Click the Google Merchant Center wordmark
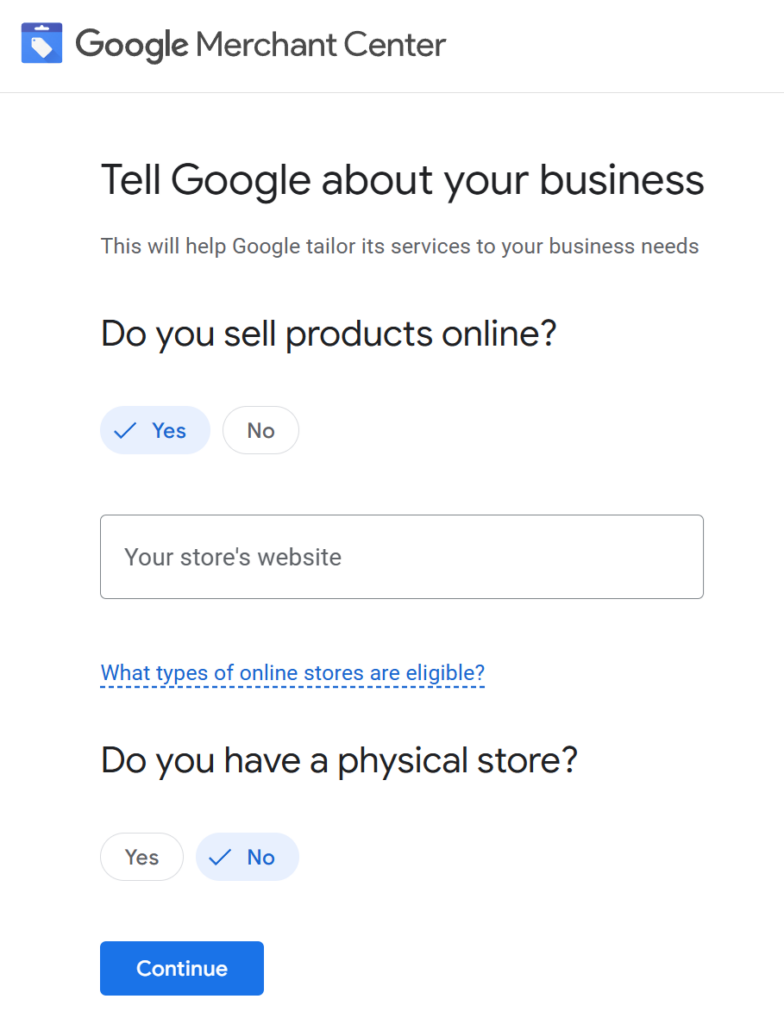The width and height of the screenshot is (784, 1024). click(260, 44)
